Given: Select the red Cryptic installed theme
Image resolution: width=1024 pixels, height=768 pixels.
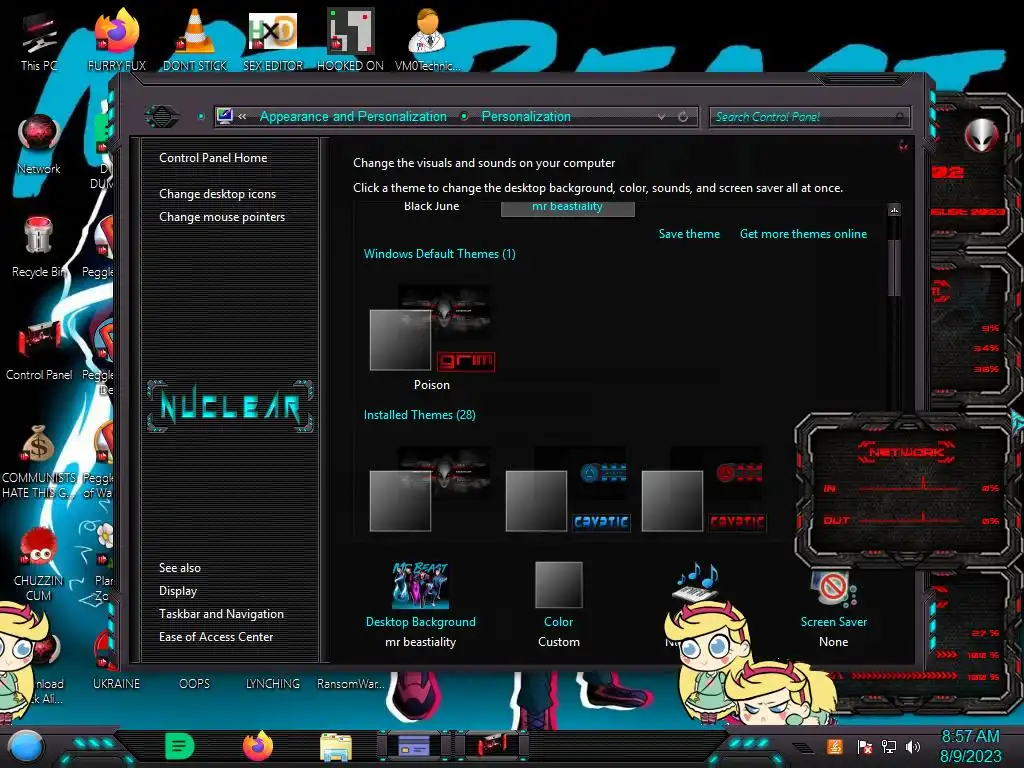Looking at the screenshot, I should [x=703, y=489].
